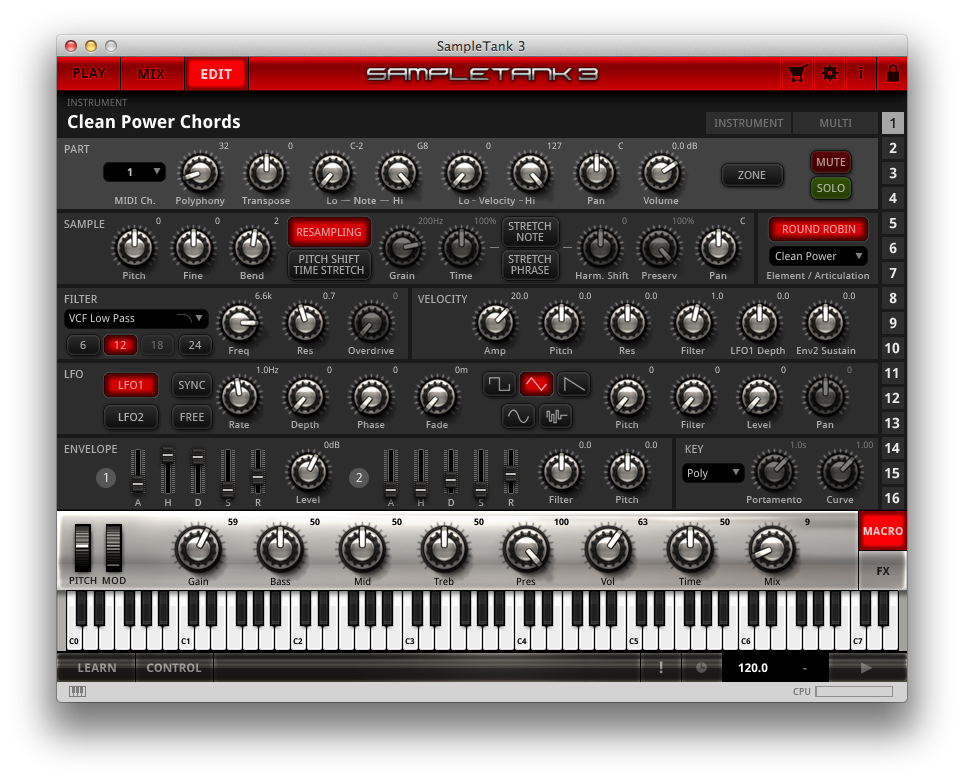Enable Solo for the part
964x781 pixels.
(831, 186)
